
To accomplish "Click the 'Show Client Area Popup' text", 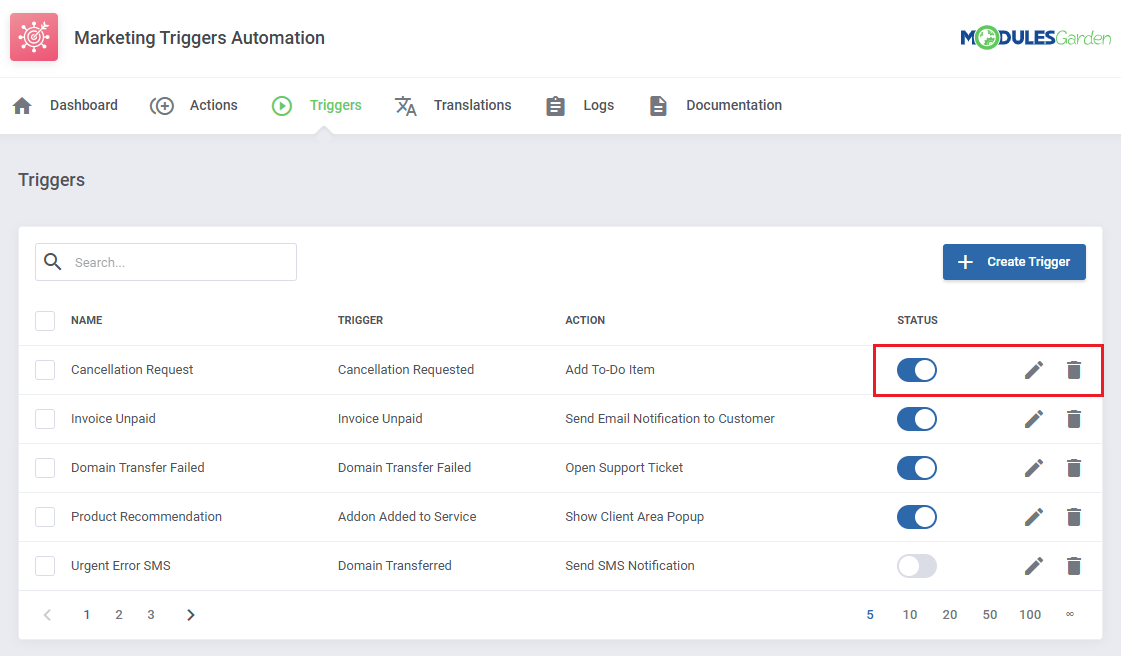I will coord(634,517).
